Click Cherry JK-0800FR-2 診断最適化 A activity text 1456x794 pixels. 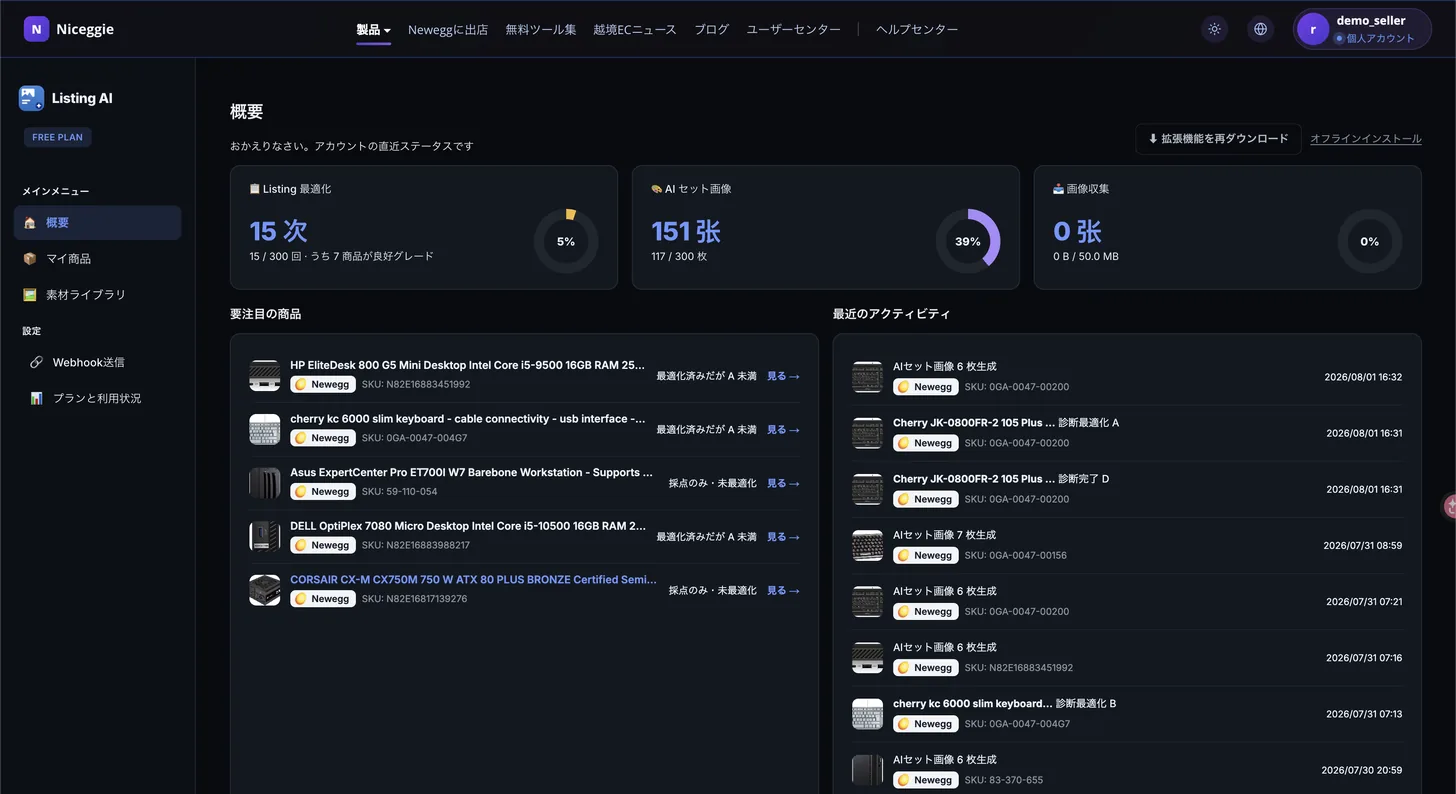(x=1006, y=423)
